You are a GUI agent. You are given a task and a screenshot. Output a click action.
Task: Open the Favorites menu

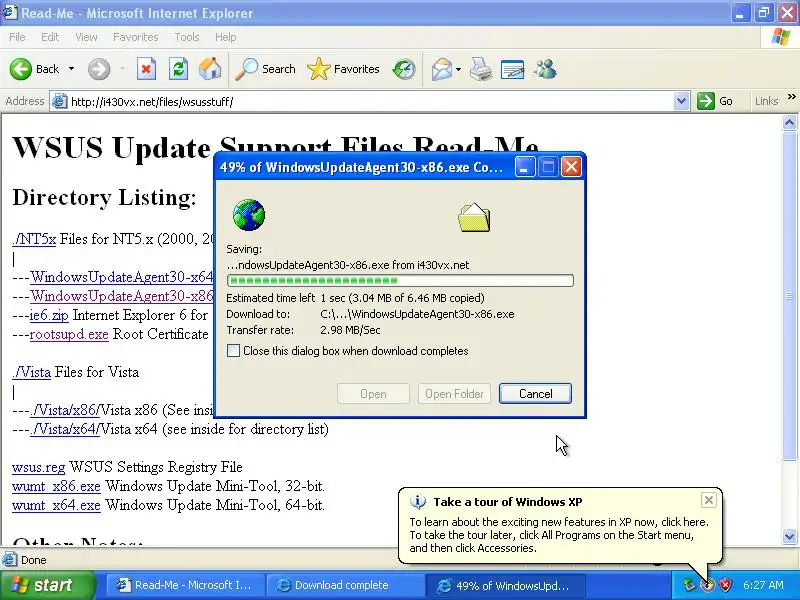136,37
